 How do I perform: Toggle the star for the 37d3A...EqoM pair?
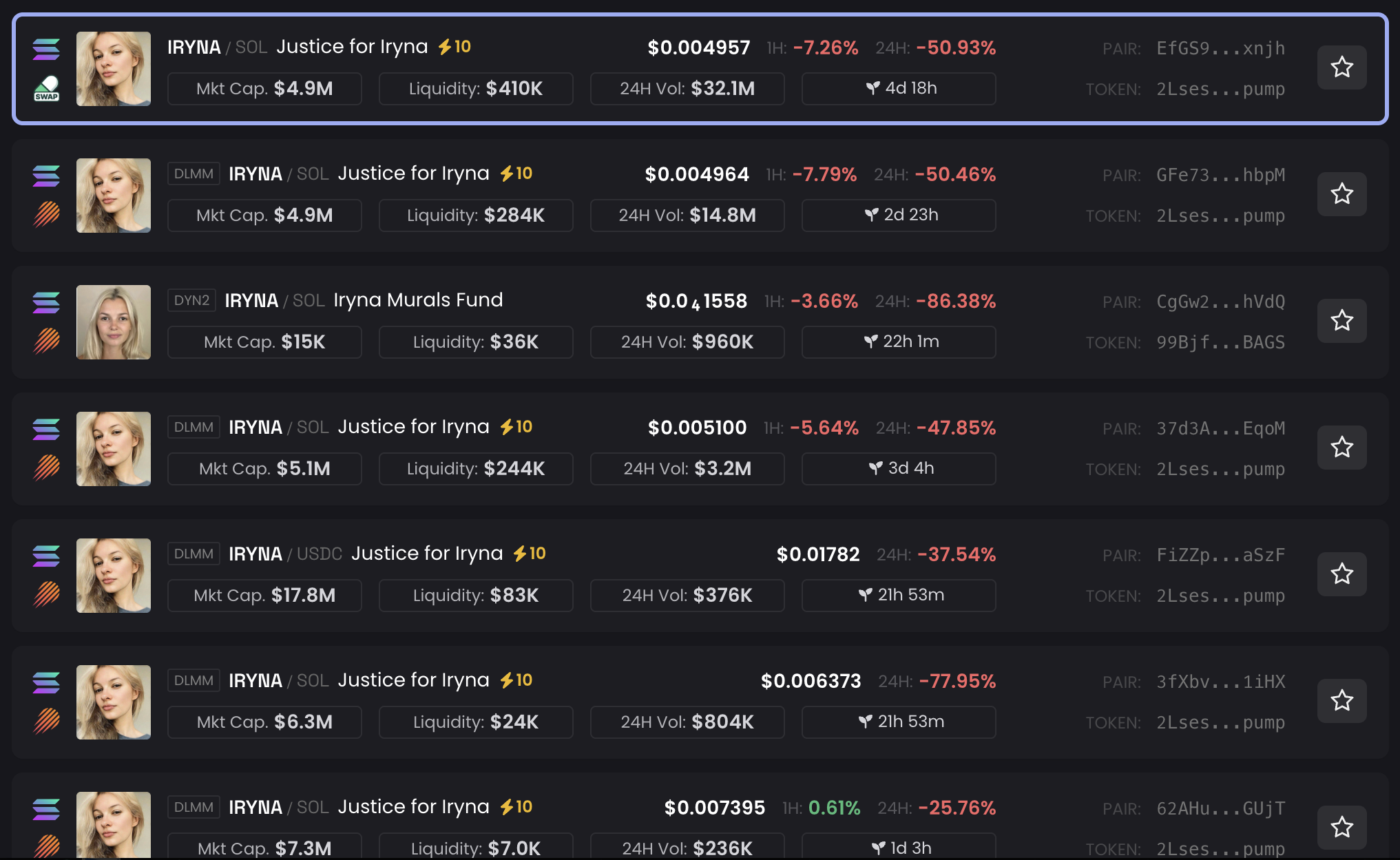coord(1341,448)
